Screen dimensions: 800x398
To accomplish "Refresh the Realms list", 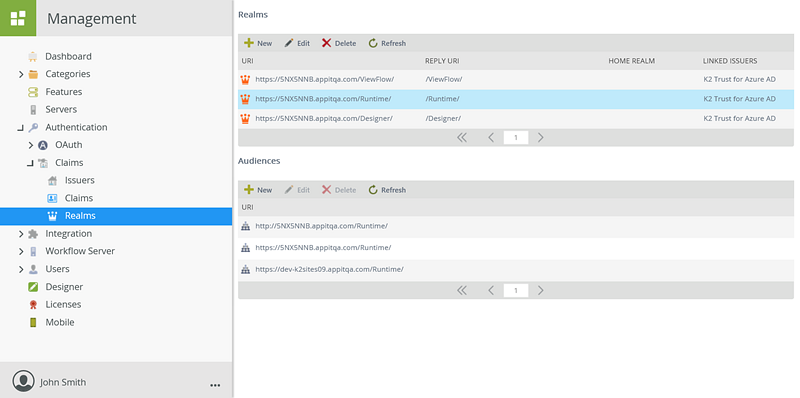I will point(387,43).
